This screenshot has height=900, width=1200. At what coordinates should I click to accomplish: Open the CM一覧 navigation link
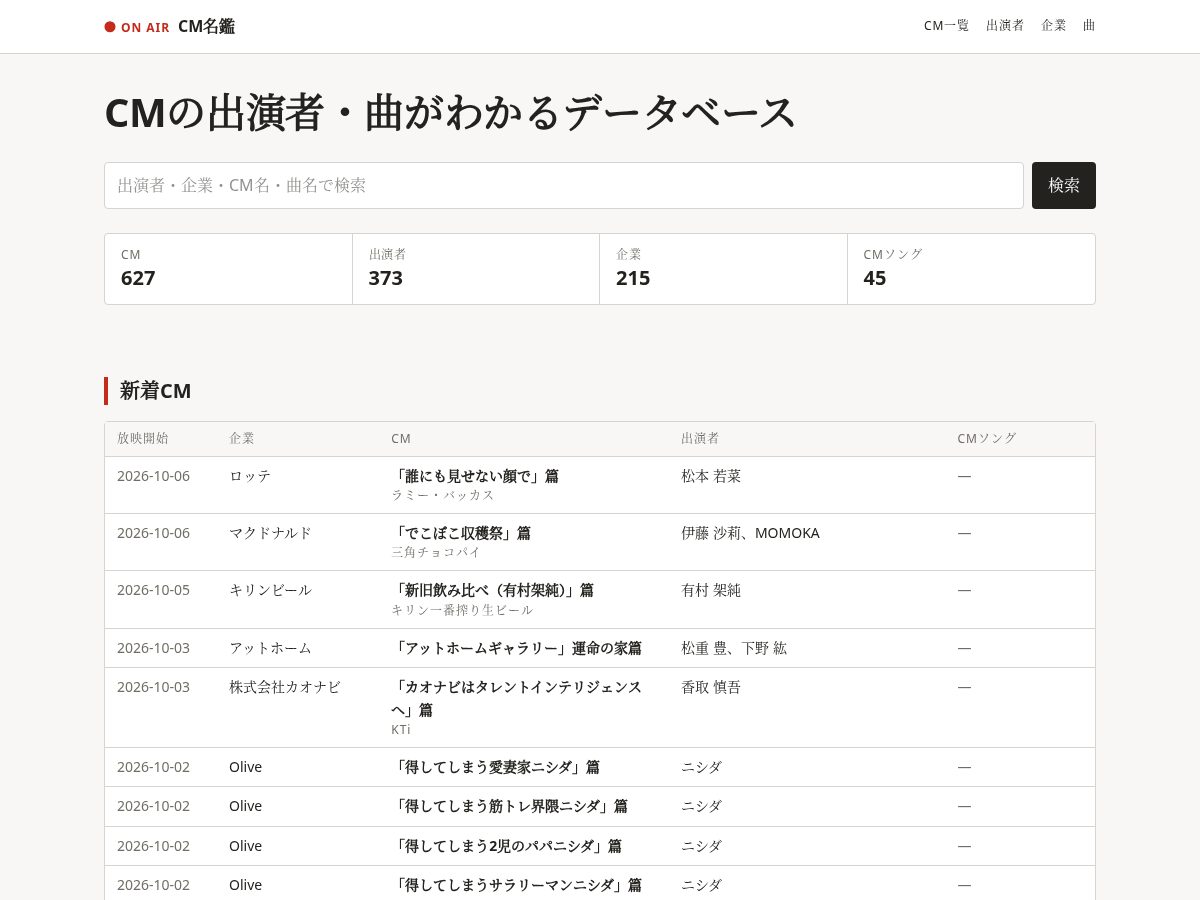pos(946,26)
